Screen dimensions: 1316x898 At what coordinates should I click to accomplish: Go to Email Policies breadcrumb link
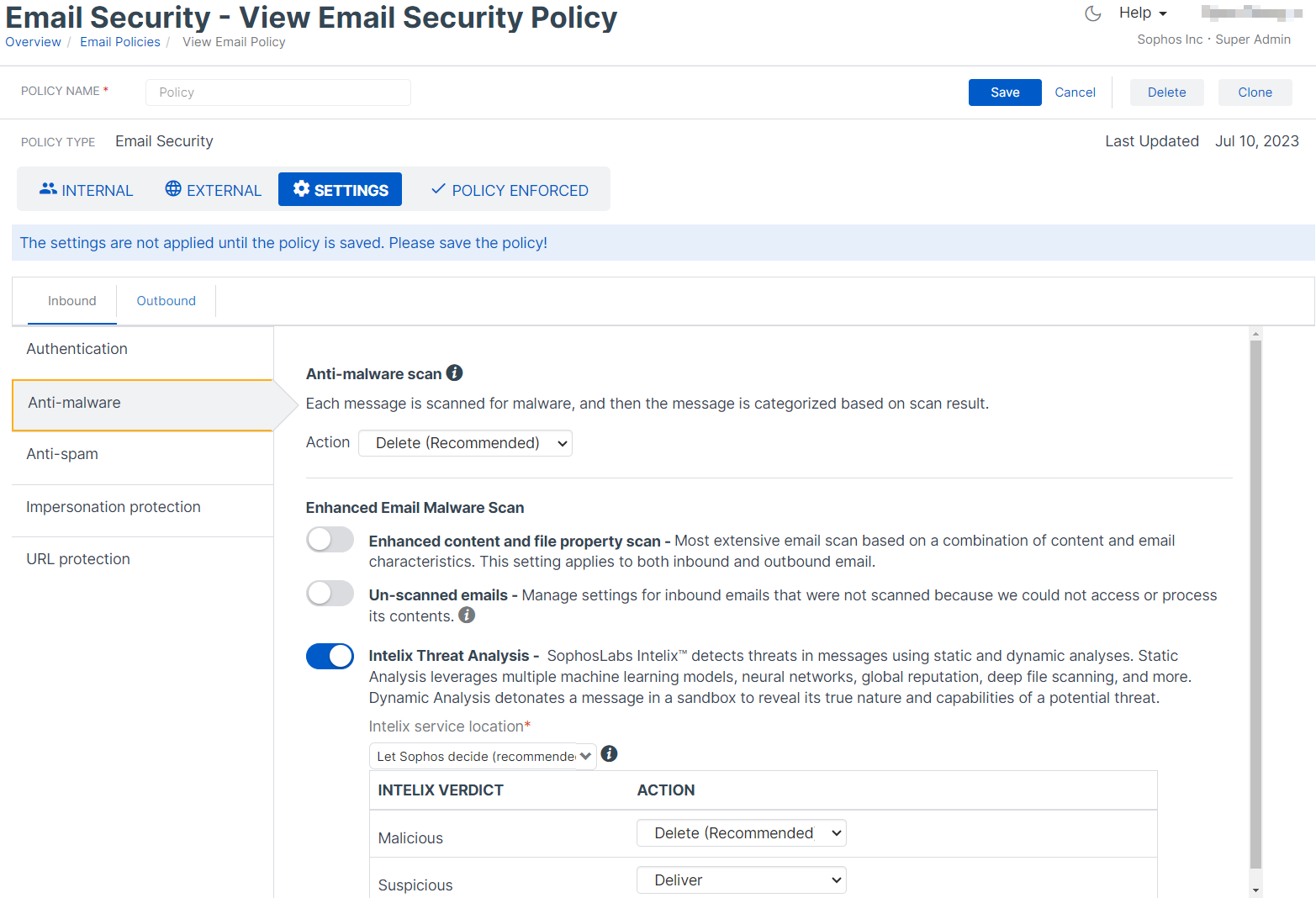pos(120,42)
